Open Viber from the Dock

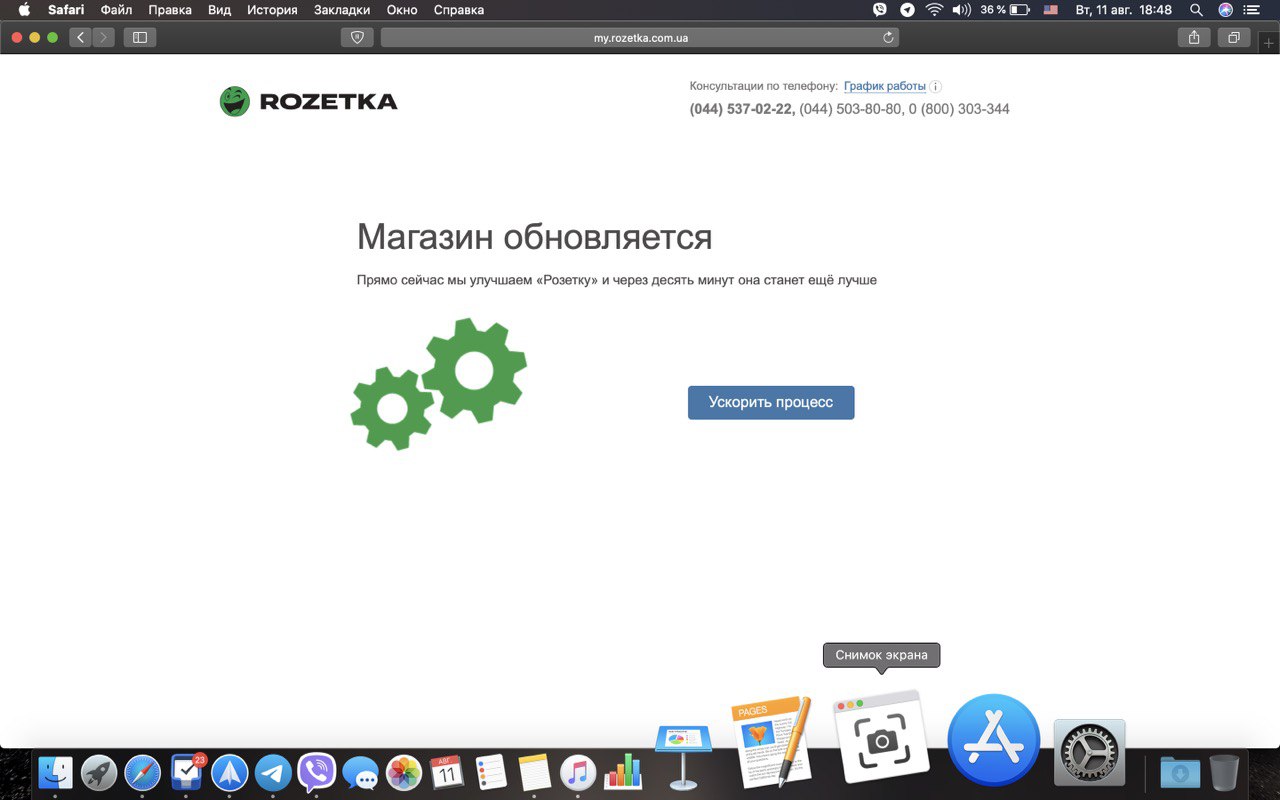[317, 772]
